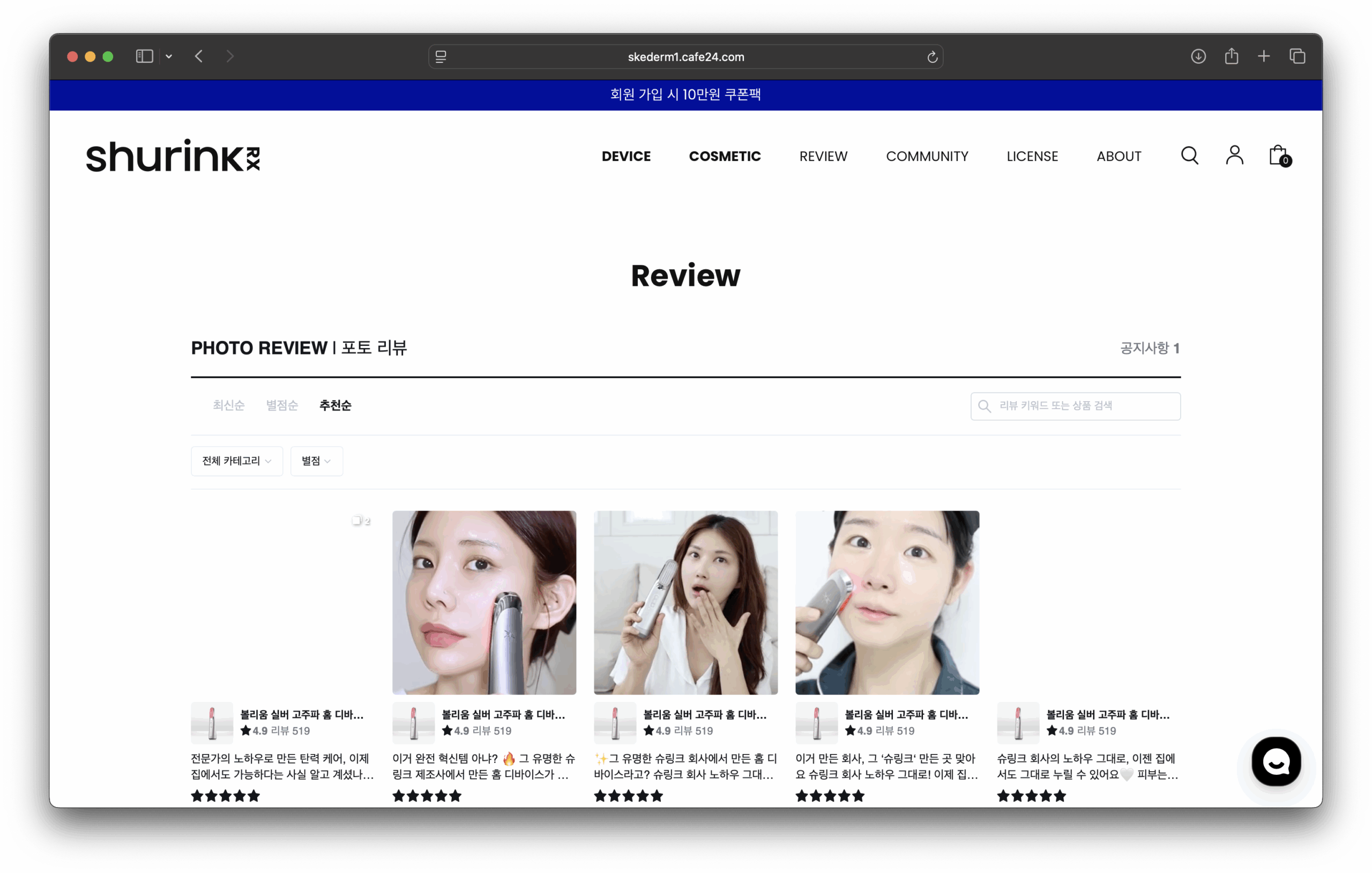Go back with Safari back arrow
Screen dimensions: 1372x873
pos(199,56)
